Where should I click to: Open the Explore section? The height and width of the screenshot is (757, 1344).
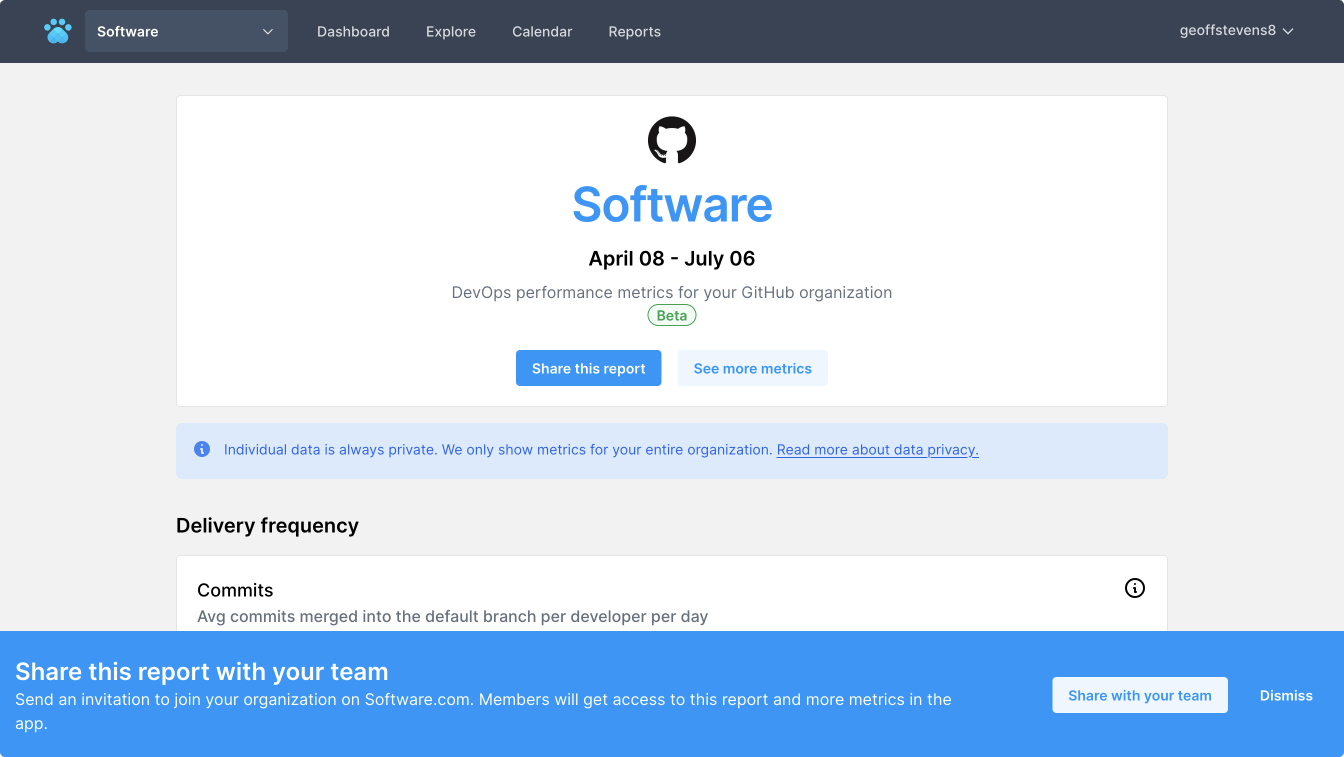(451, 32)
